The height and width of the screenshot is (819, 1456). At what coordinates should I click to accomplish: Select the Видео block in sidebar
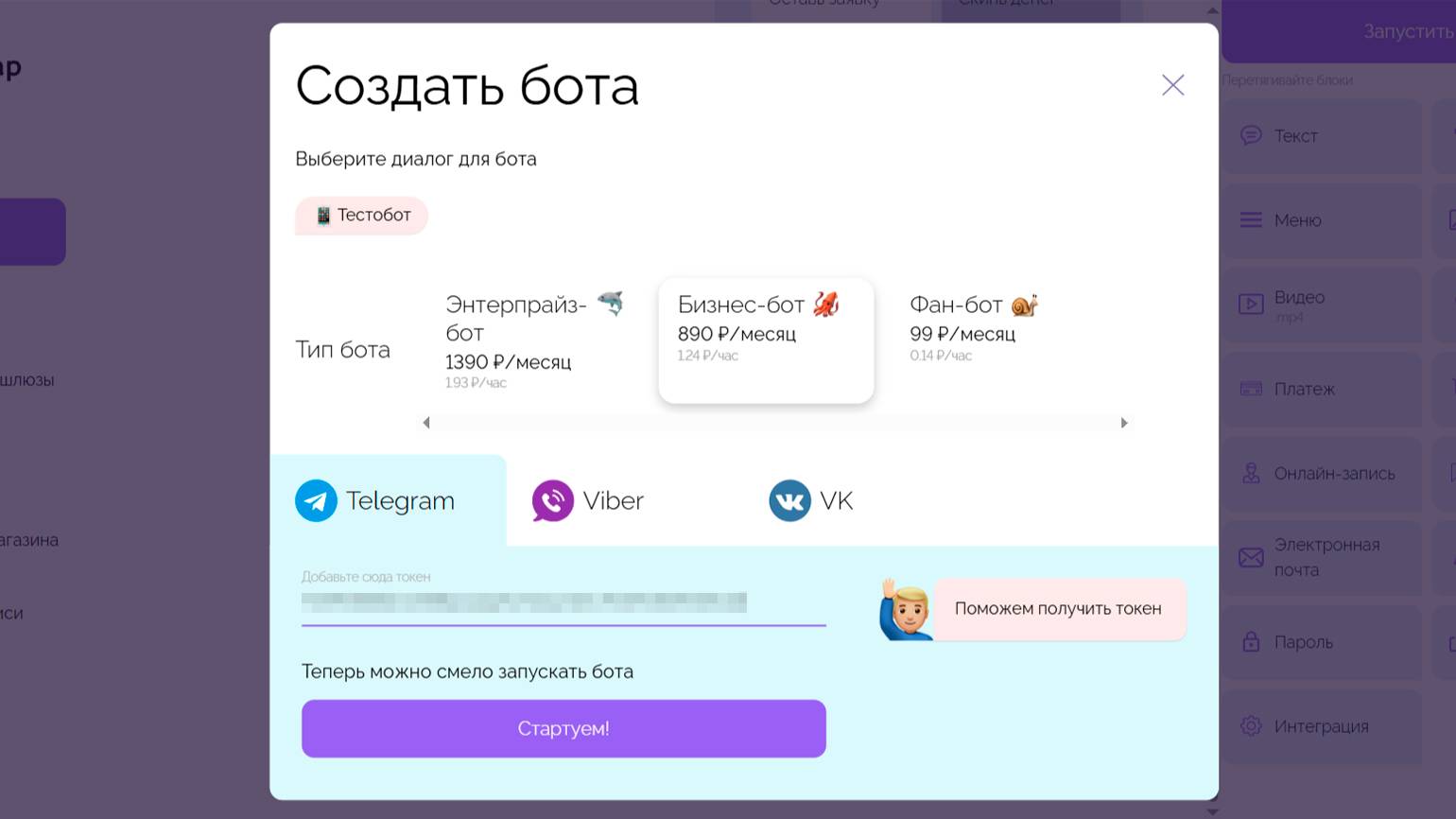pos(1322,305)
